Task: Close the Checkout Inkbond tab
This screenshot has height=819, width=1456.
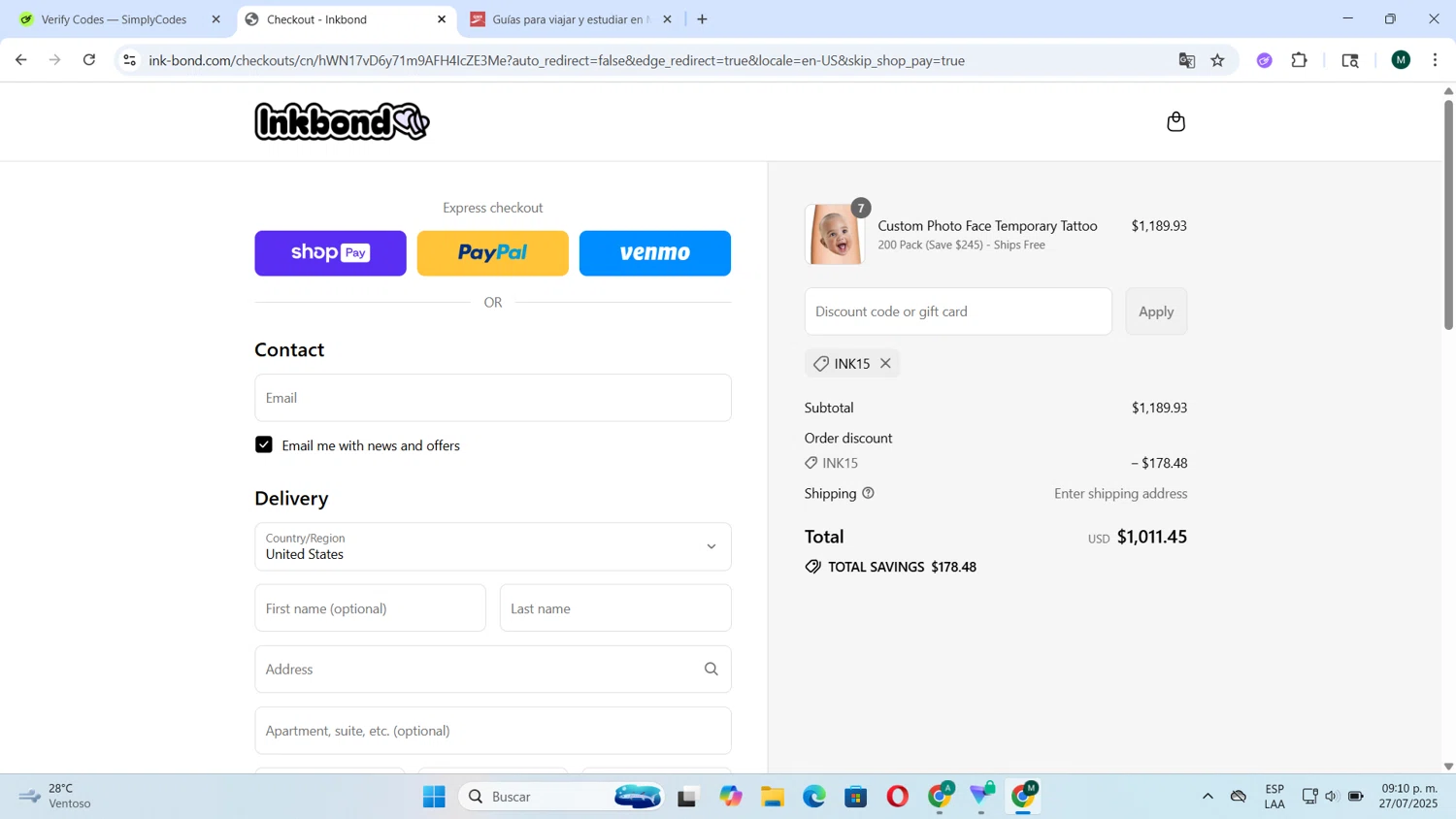Action: pyautogui.click(x=442, y=19)
